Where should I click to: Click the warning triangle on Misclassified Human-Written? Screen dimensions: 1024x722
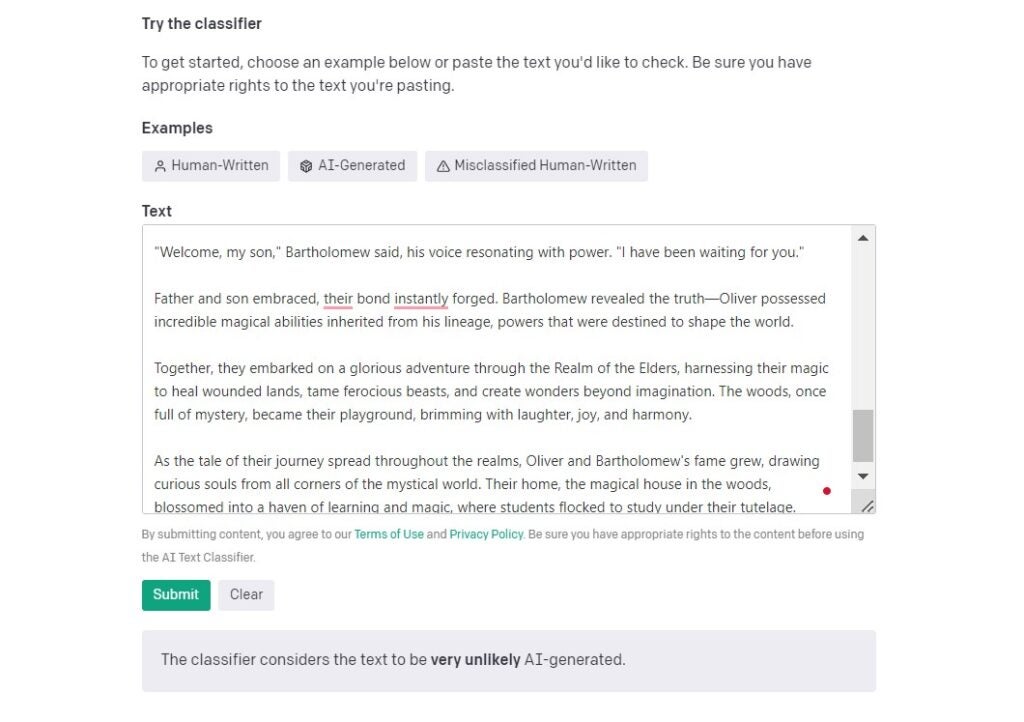click(444, 166)
